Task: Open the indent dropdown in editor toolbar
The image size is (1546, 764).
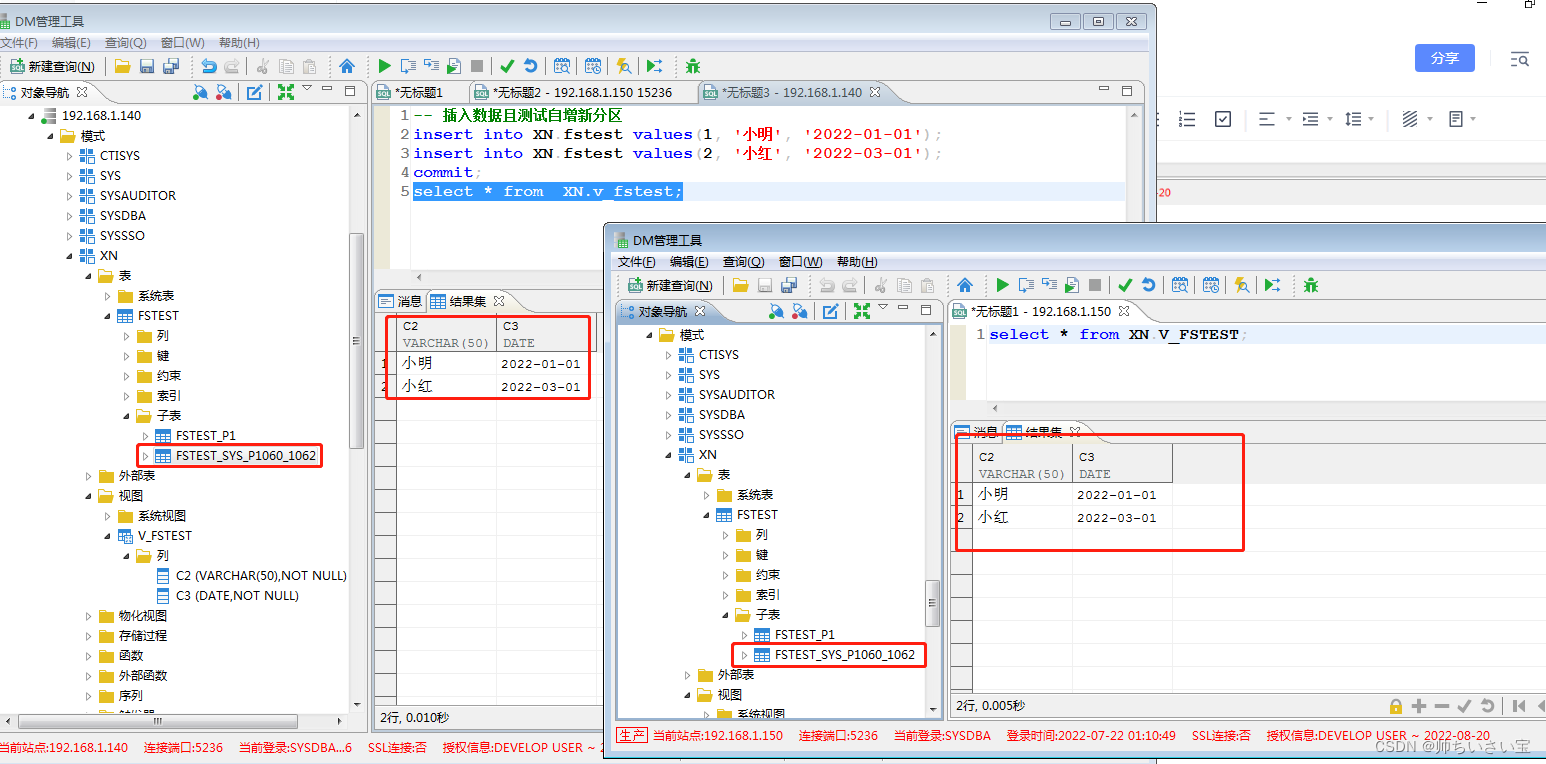Action: [x=1317, y=119]
